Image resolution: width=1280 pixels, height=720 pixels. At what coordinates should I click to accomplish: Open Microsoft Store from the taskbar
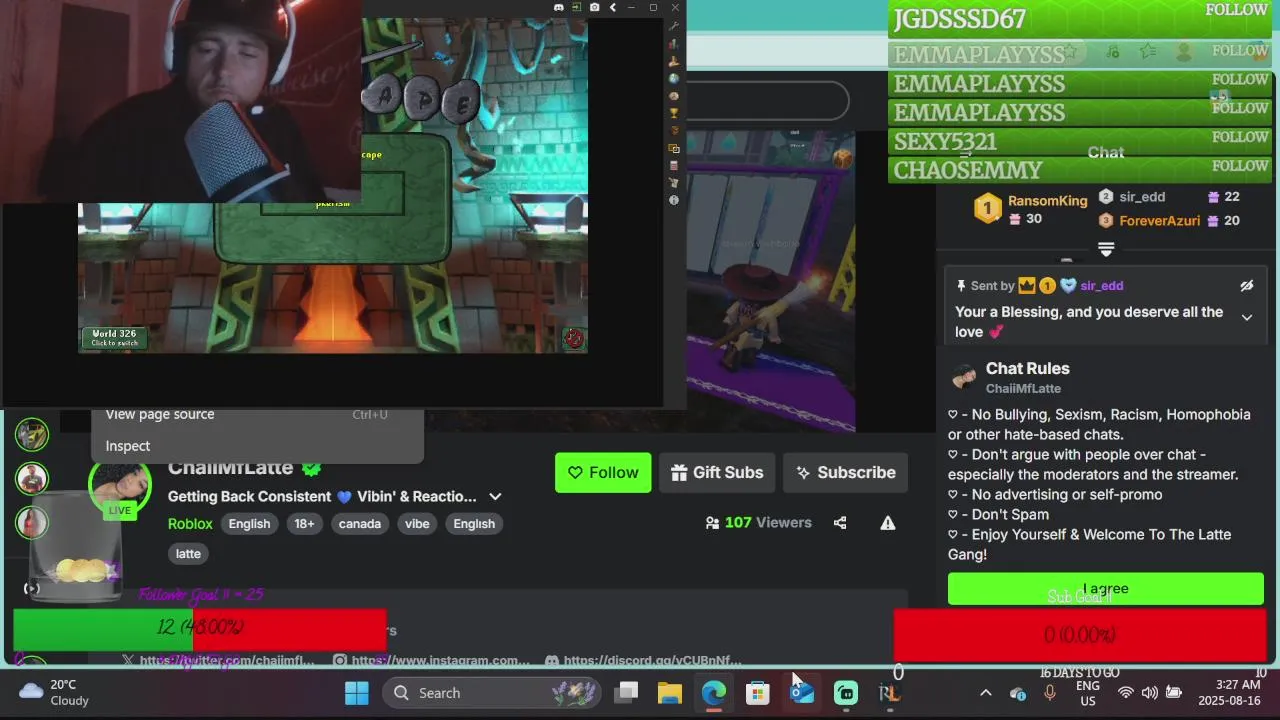point(758,693)
